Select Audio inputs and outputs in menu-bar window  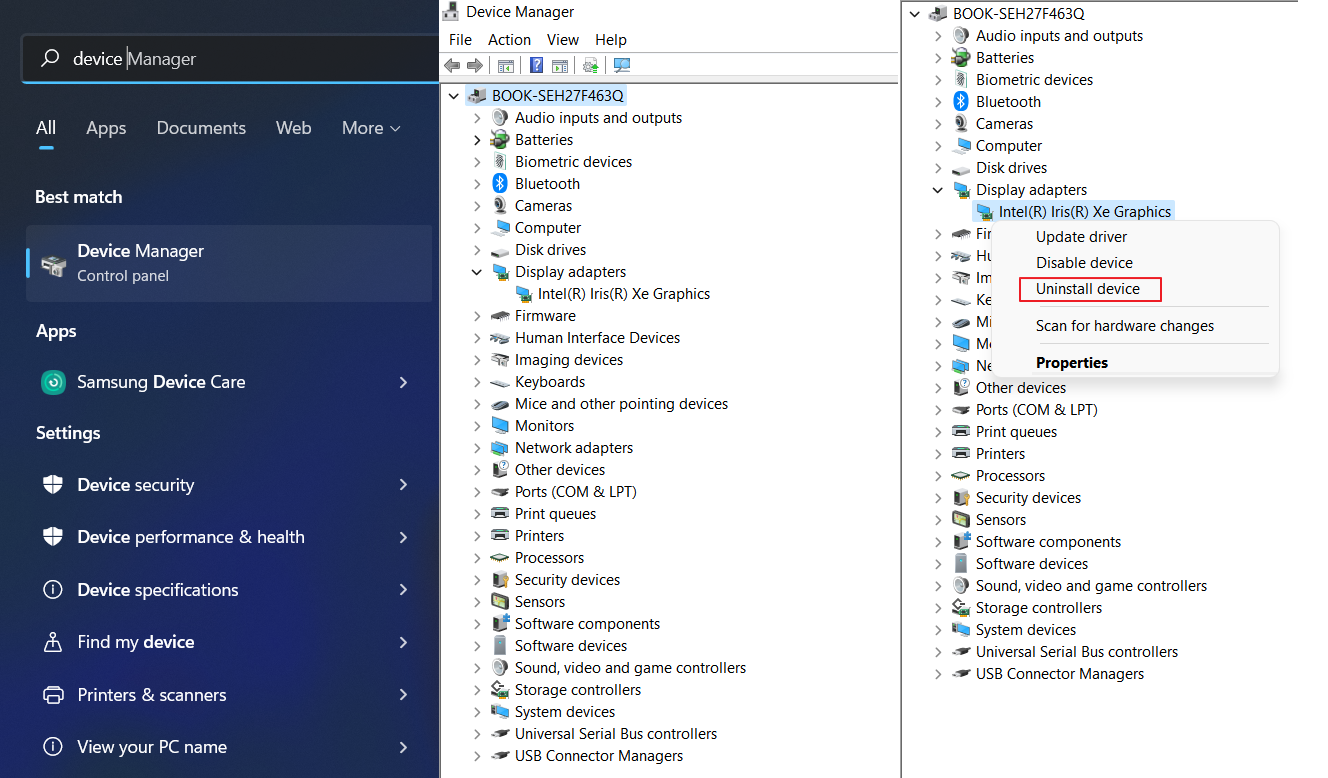[598, 118]
